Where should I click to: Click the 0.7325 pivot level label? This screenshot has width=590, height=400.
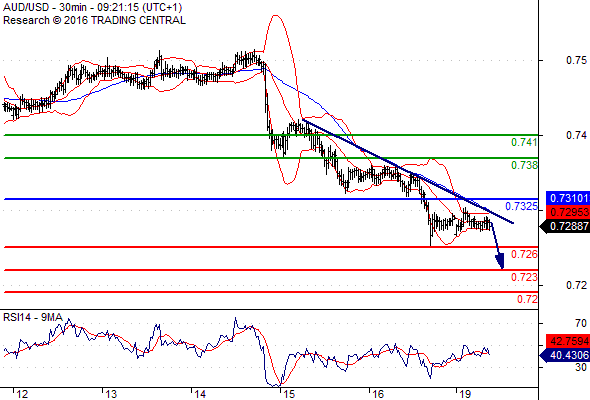[521, 206]
